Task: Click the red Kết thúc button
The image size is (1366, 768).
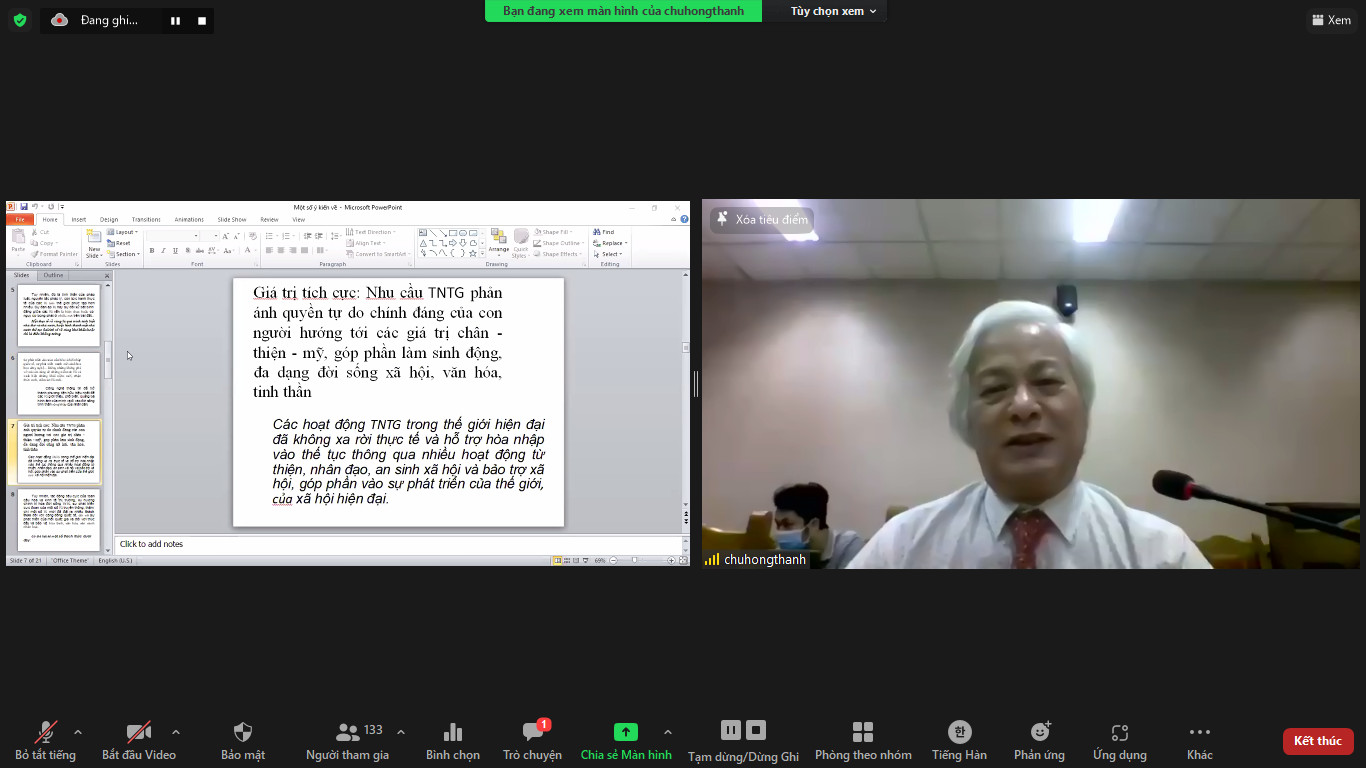Action: point(1317,741)
